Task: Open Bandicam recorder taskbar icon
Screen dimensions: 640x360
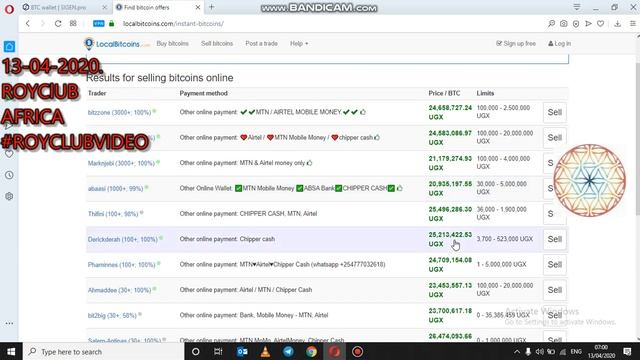Action: 357,351
